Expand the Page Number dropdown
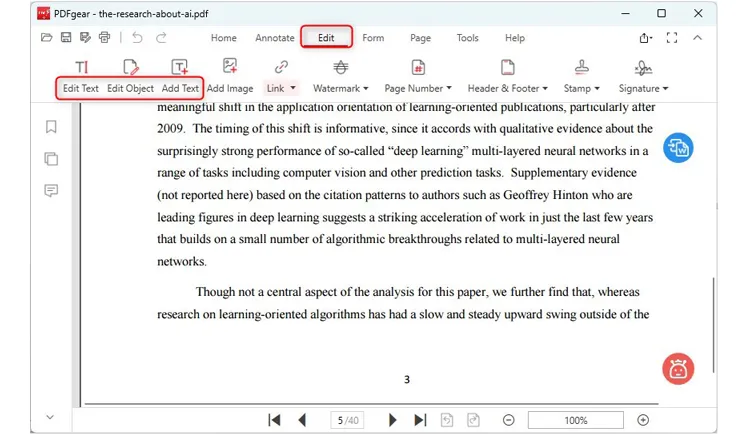Viewport: 750px width, 434px height. [449, 88]
